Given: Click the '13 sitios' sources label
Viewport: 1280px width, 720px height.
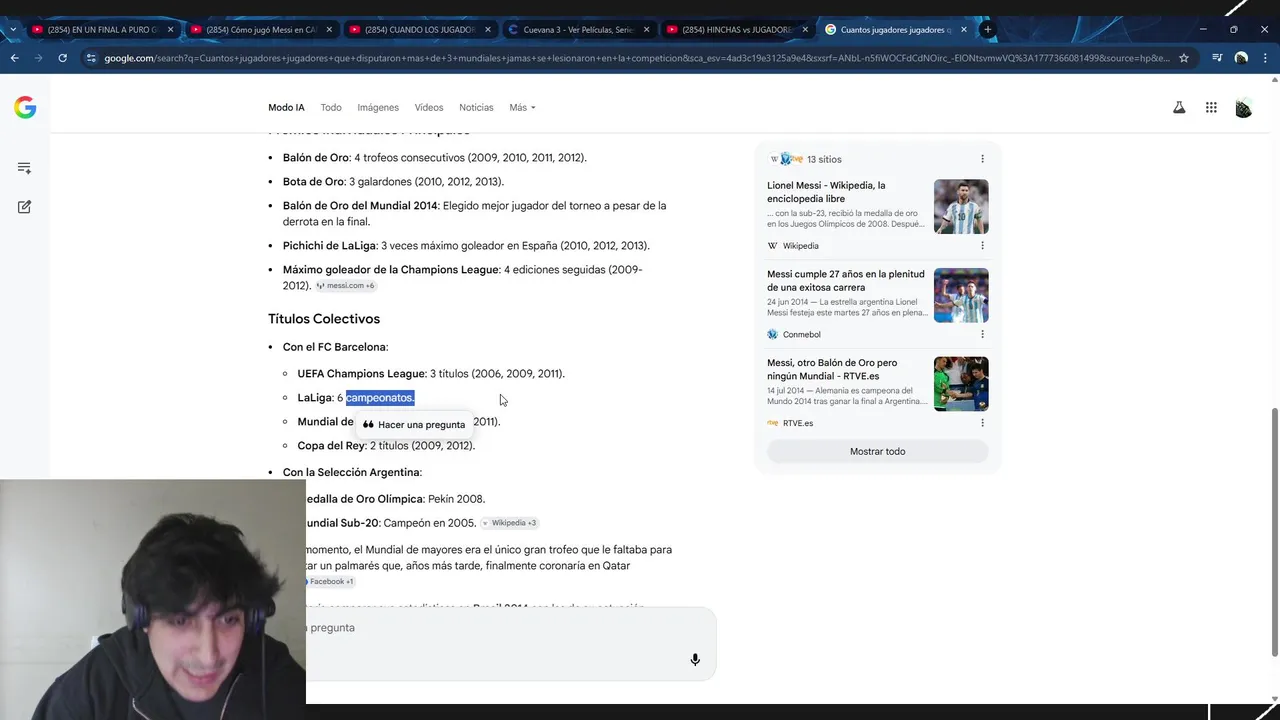Looking at the screenshot, I should coord(824,159).
